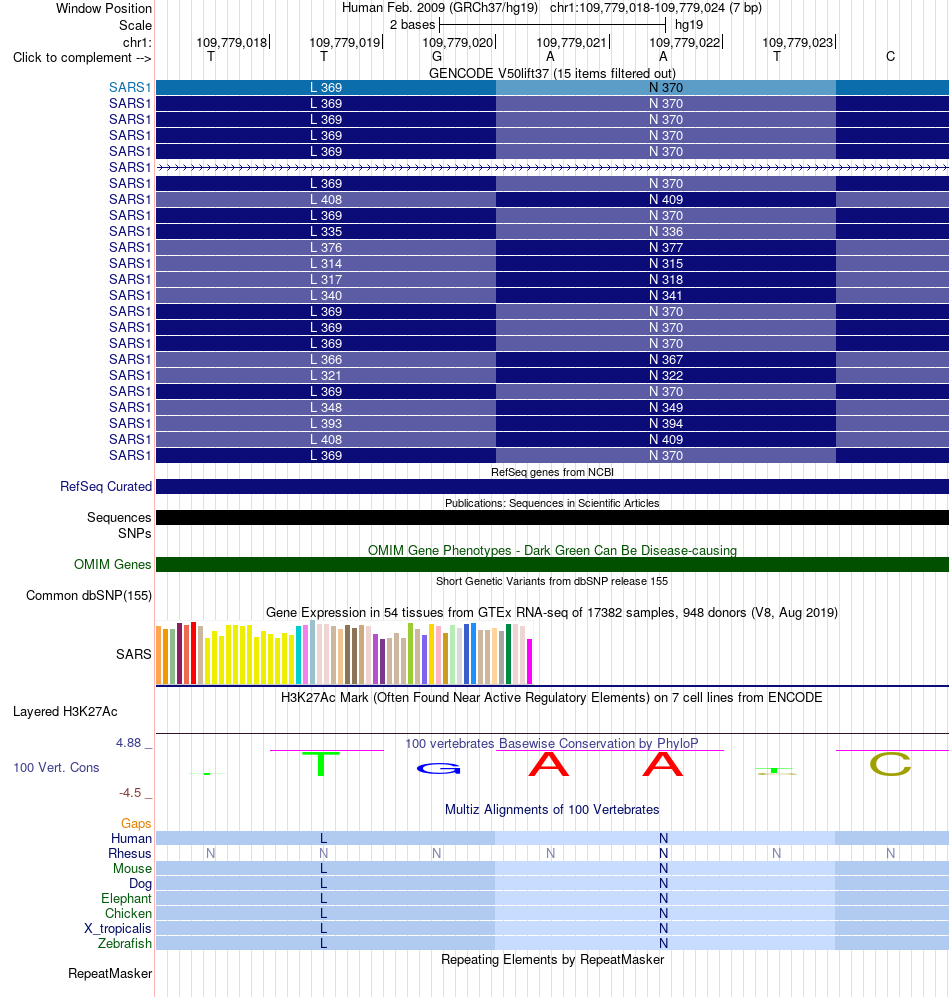
Task: Click base G in the sequence ruler
Action: coord(437,57)
